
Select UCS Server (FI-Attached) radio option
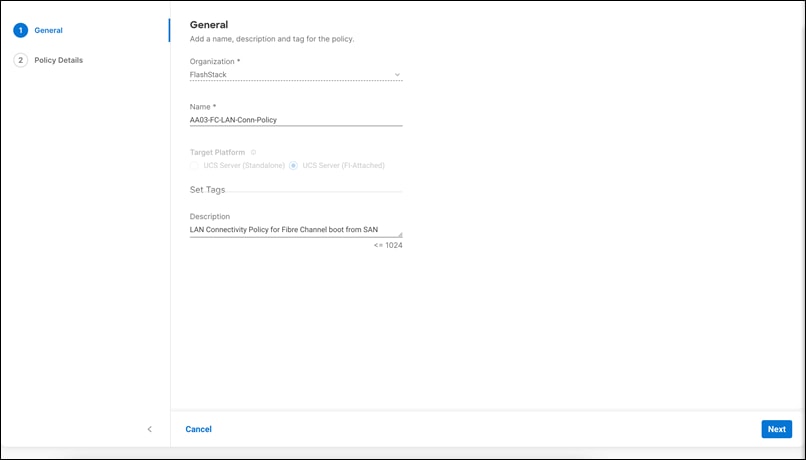pyautogui.click(x=294, y=165)
